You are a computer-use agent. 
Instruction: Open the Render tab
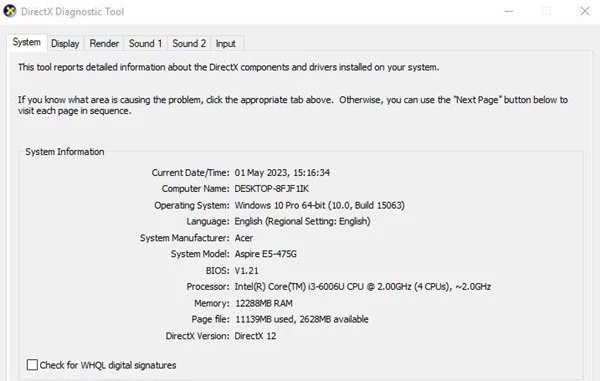pos(104,44)
